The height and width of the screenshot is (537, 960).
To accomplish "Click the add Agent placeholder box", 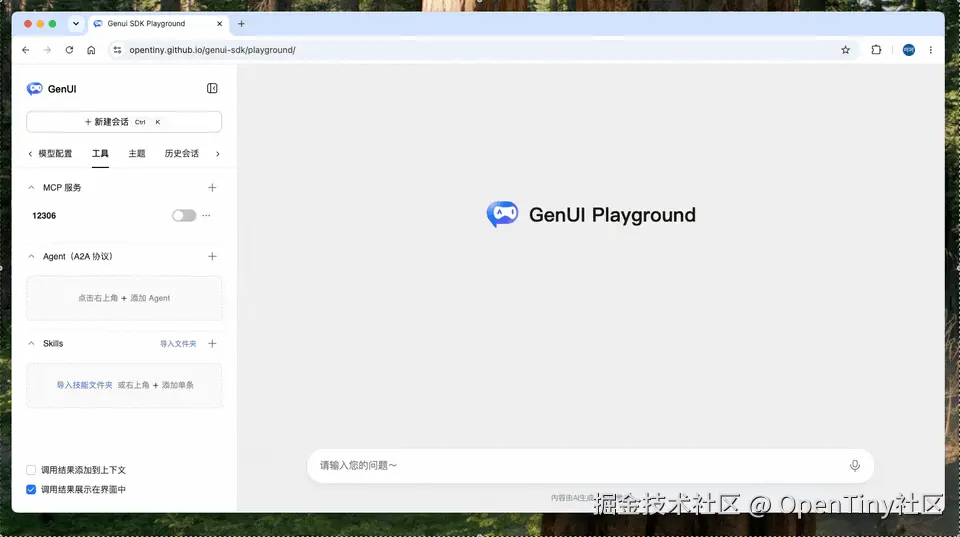I will [x=124, y=298].
